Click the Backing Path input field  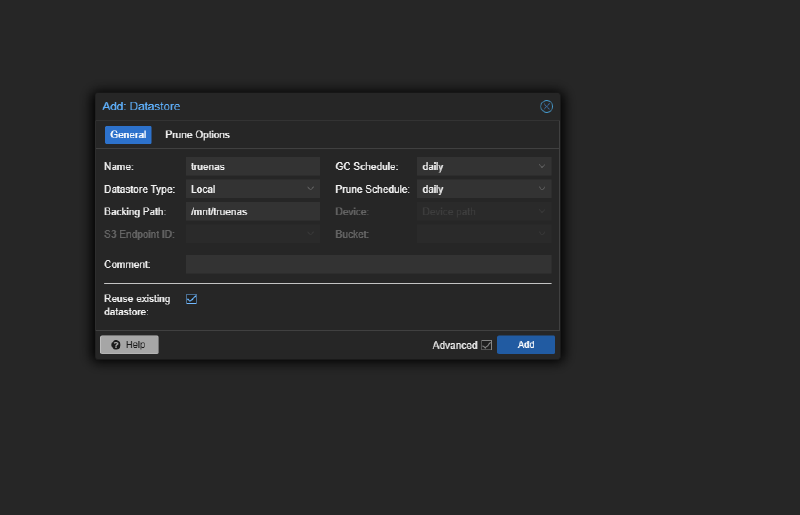coord(253,211)
